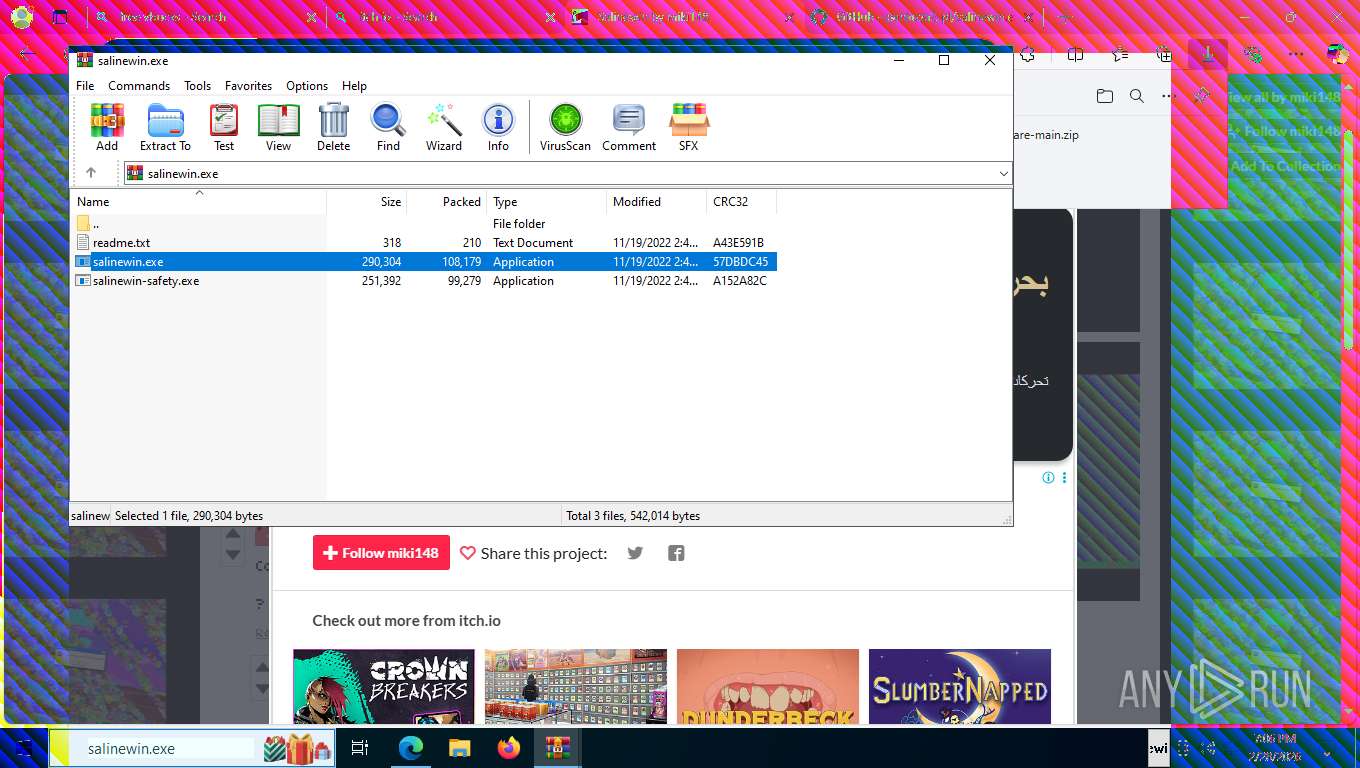1360x768 pixels.
Task: Expand the archive path dropdown arrow
Action: [x=1003, y=174]
